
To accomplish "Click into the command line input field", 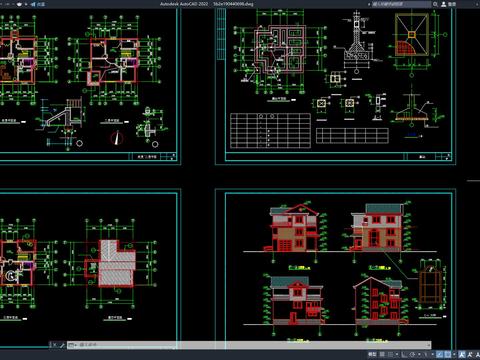I will [253, 345].
